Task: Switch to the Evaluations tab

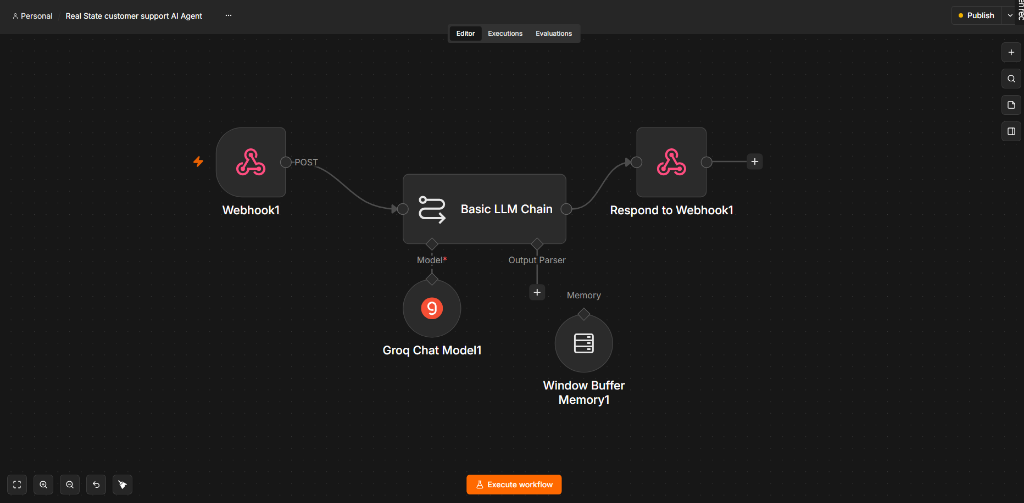Action: pyautogui.click(x=553, y=33)
